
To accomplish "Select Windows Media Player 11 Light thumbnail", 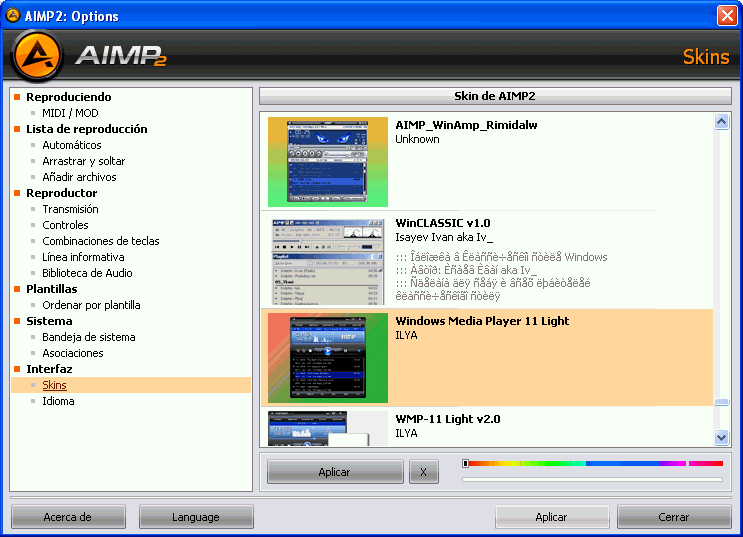I will coord(327,358).
